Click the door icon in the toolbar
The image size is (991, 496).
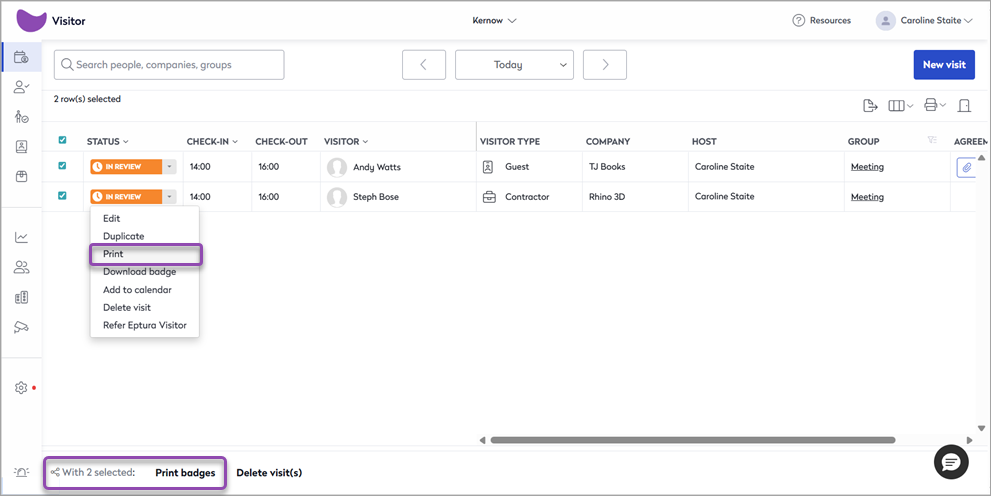pyautogui.click(x=964, y=106)
